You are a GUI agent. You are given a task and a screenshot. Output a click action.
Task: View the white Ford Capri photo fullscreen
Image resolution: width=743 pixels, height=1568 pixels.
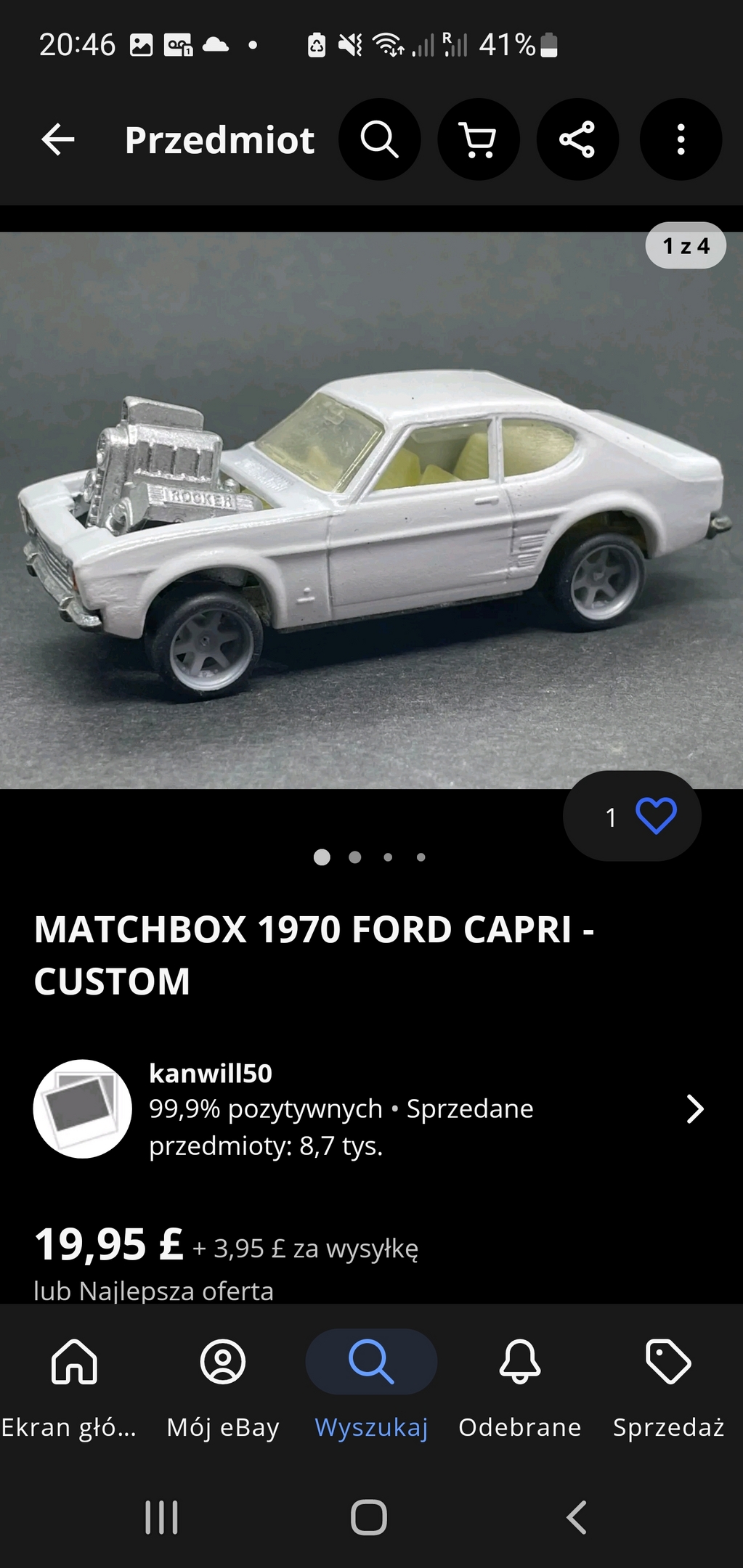pos(371,510)
